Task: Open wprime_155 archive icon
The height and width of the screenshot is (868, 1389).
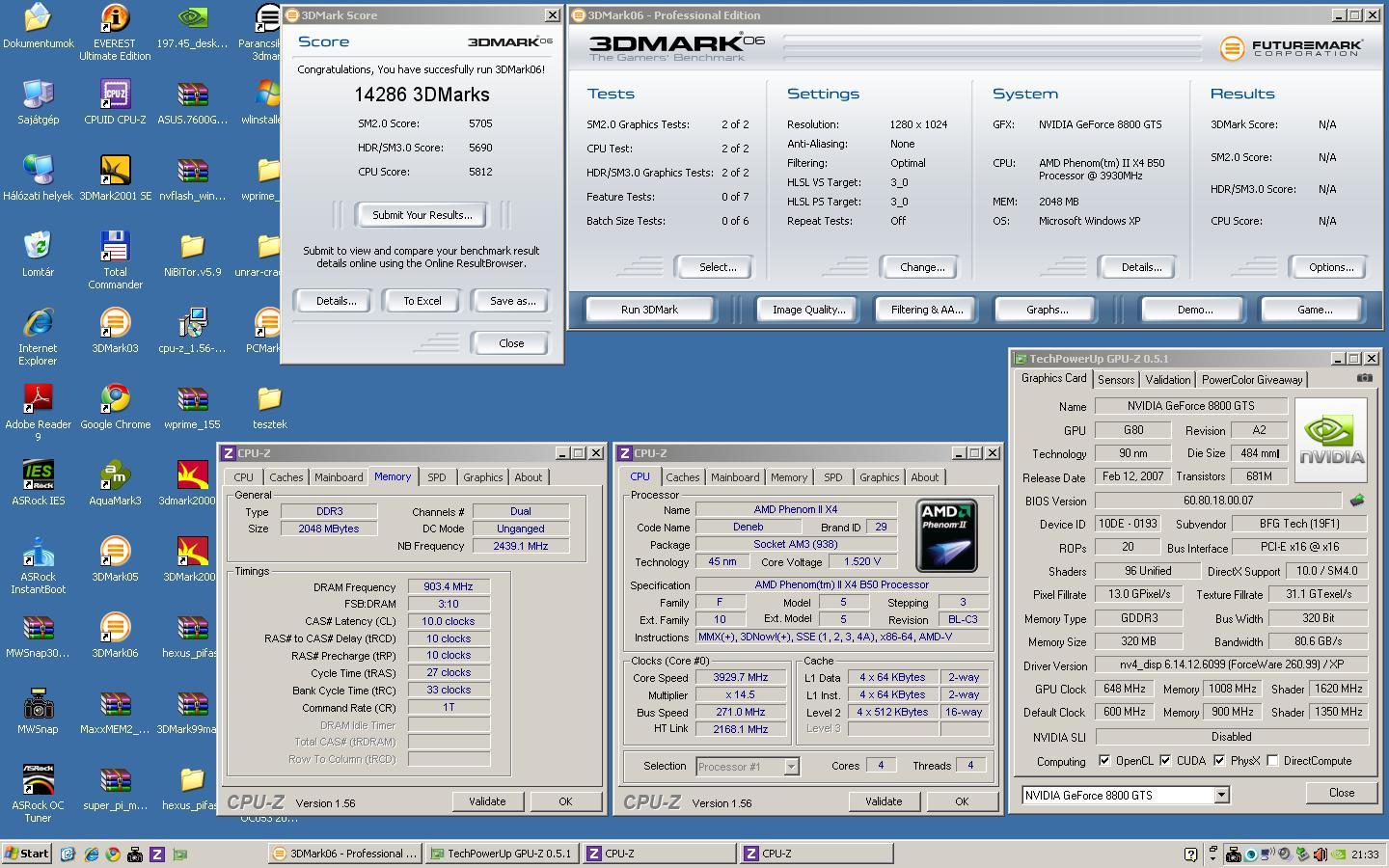Action: [192, 406]
